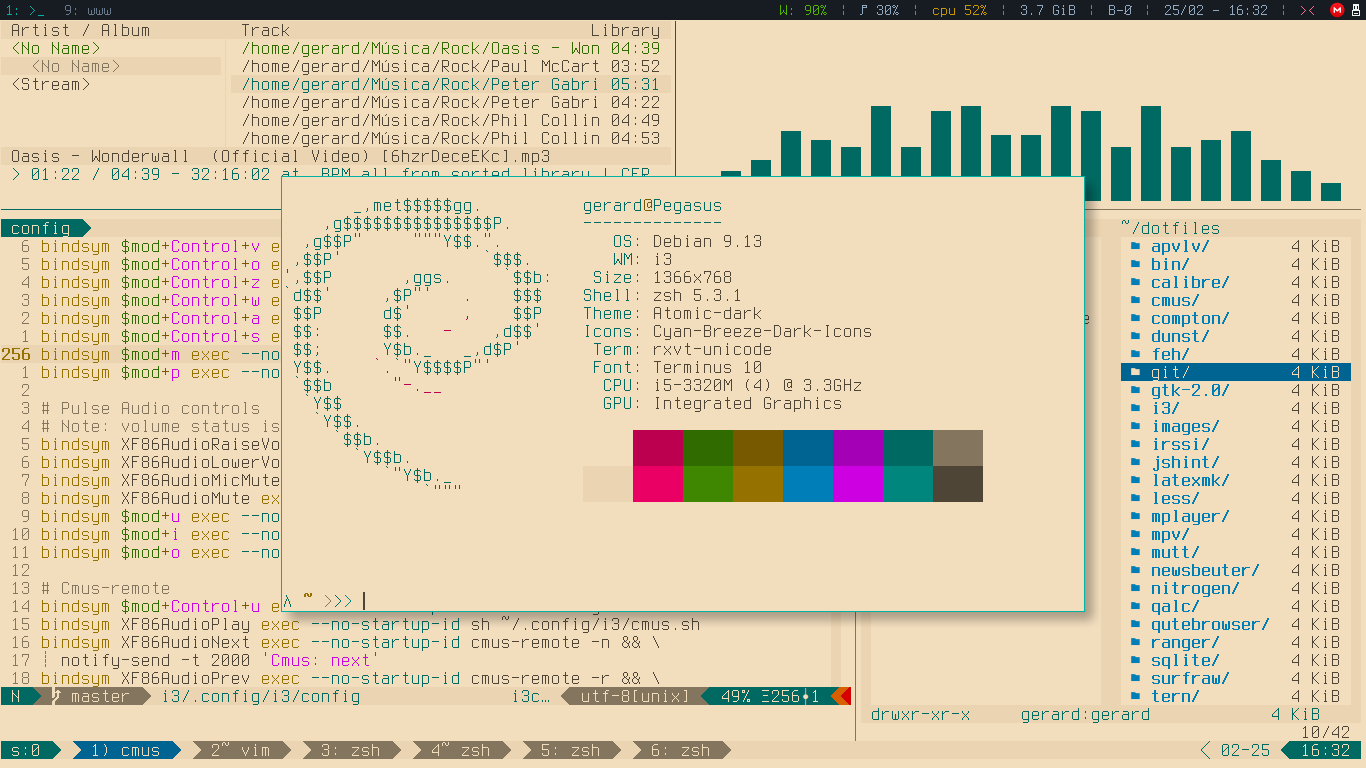Switch to i3 workspace '9: www'
Screen dimensions: 1366x768
click(x=88, y=10)
